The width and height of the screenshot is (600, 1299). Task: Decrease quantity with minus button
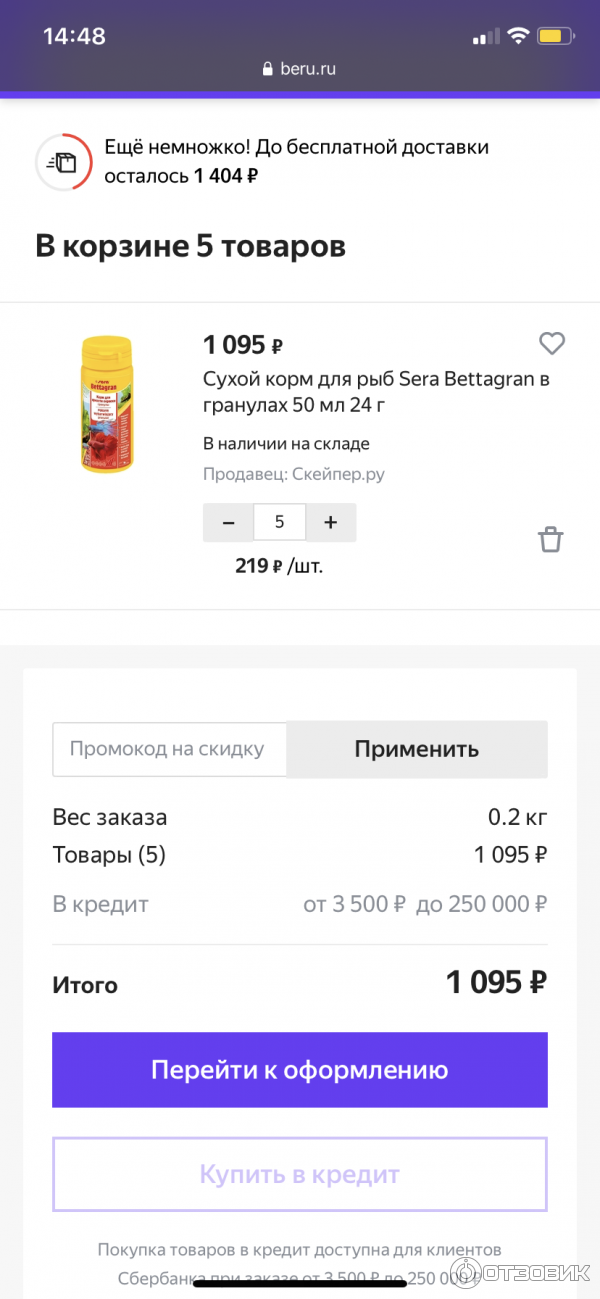point(229,522)
